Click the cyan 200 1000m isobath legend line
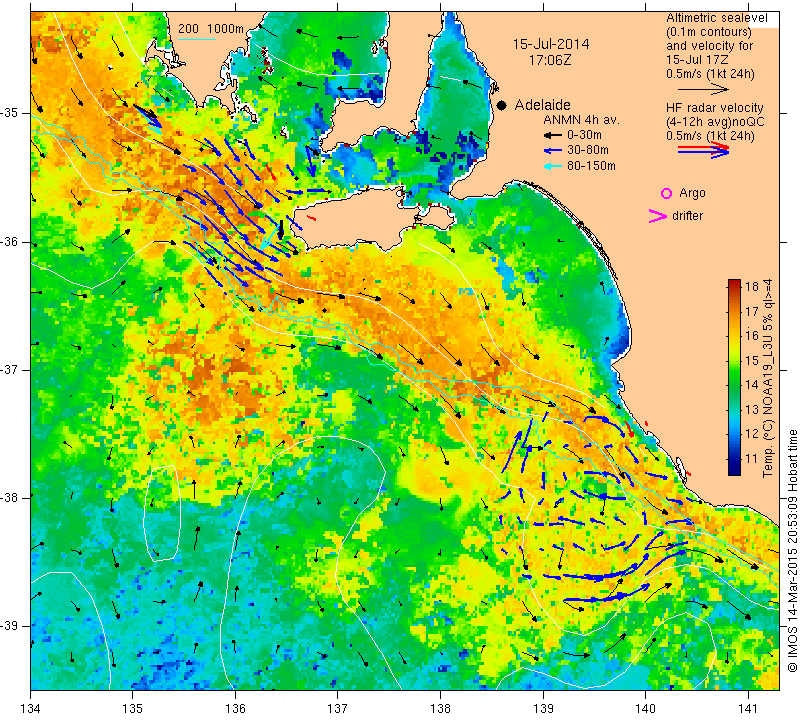 [196, 39]
